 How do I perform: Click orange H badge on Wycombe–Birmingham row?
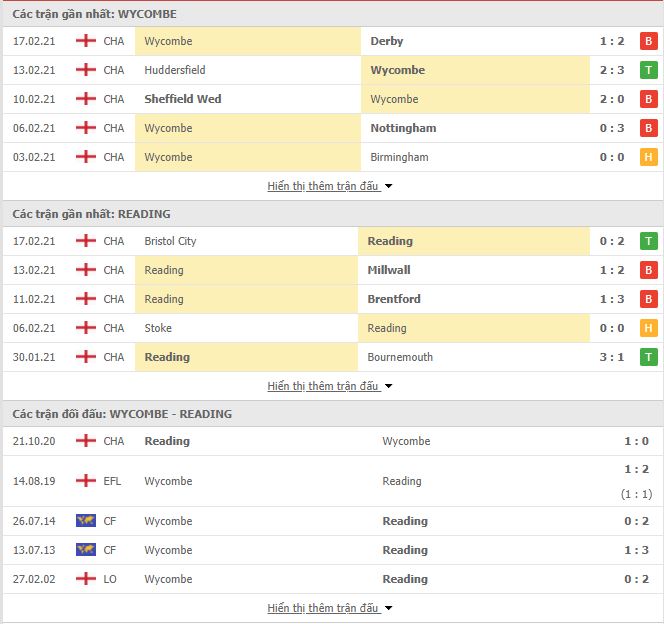648,157
